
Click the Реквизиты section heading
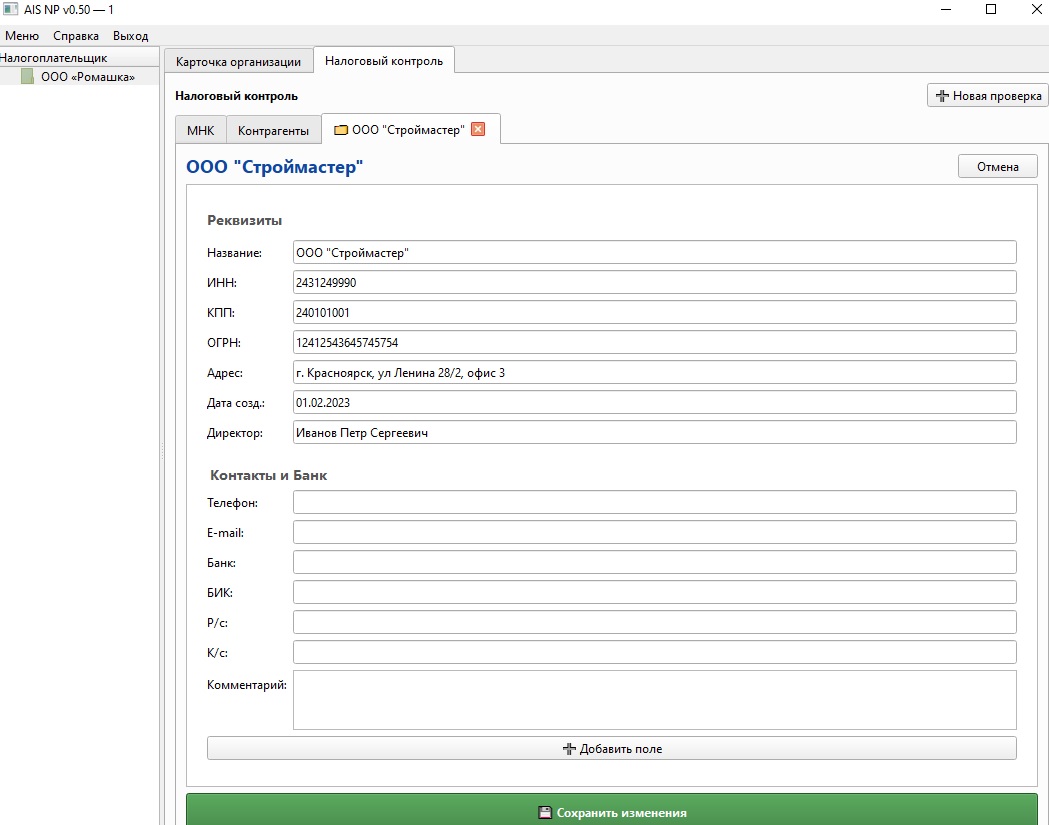point(244,220)
